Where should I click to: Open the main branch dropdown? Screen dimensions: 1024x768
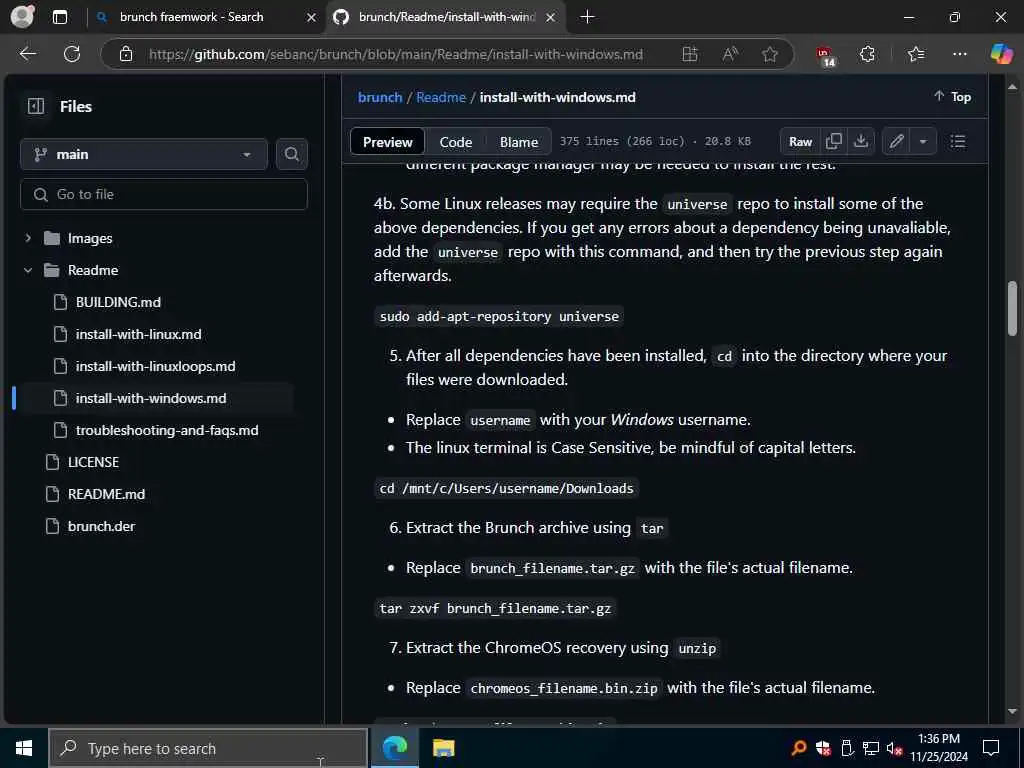tap(144, 154)
